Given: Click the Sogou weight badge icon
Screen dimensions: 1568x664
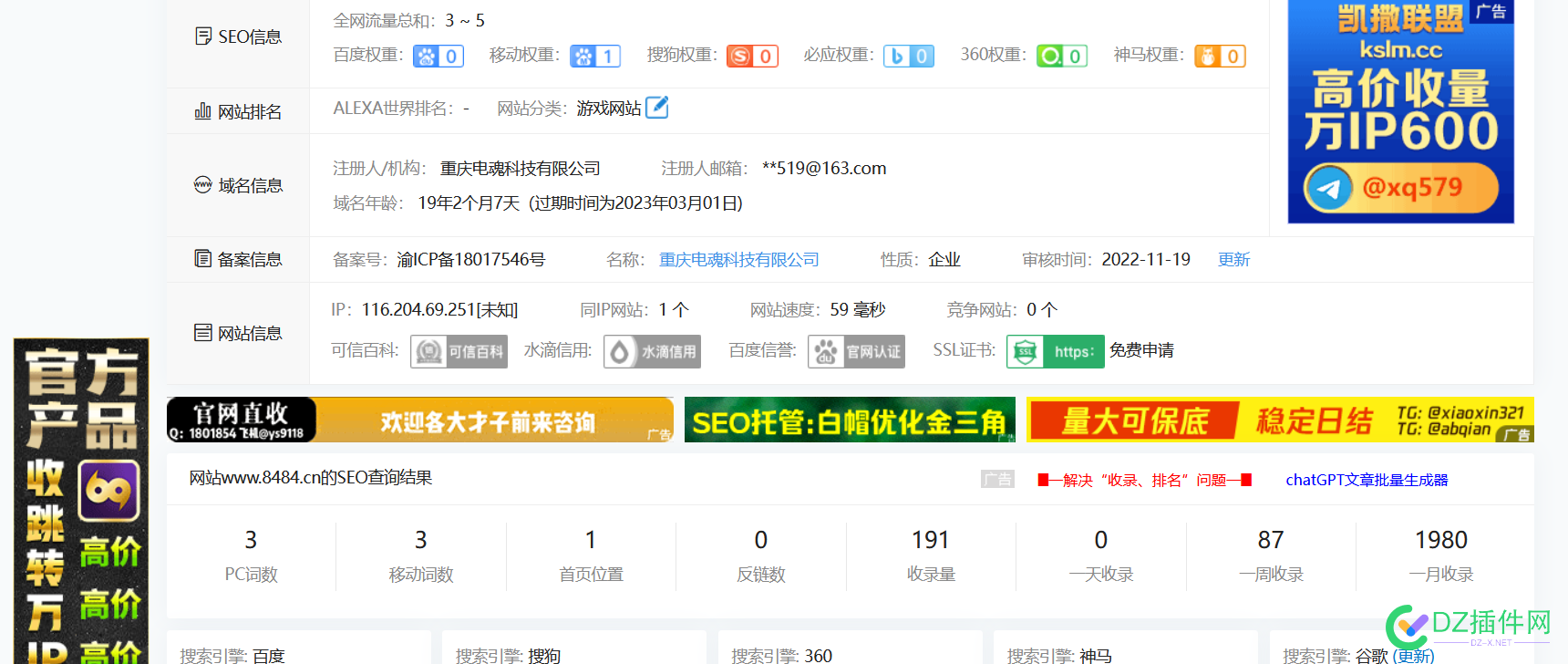Looking at the screenshot, I should (752, 57).
